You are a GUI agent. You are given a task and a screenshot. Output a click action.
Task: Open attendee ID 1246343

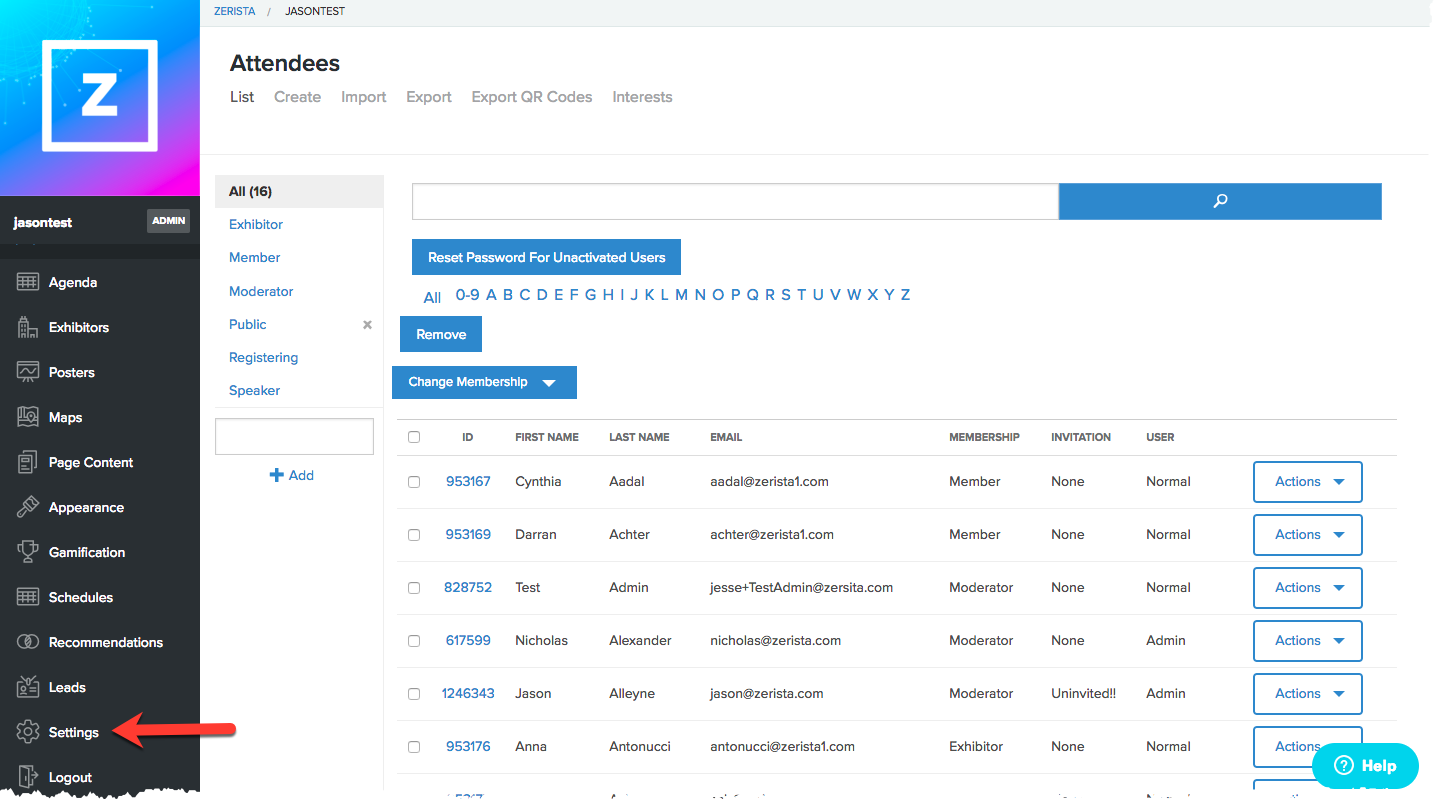468,694
